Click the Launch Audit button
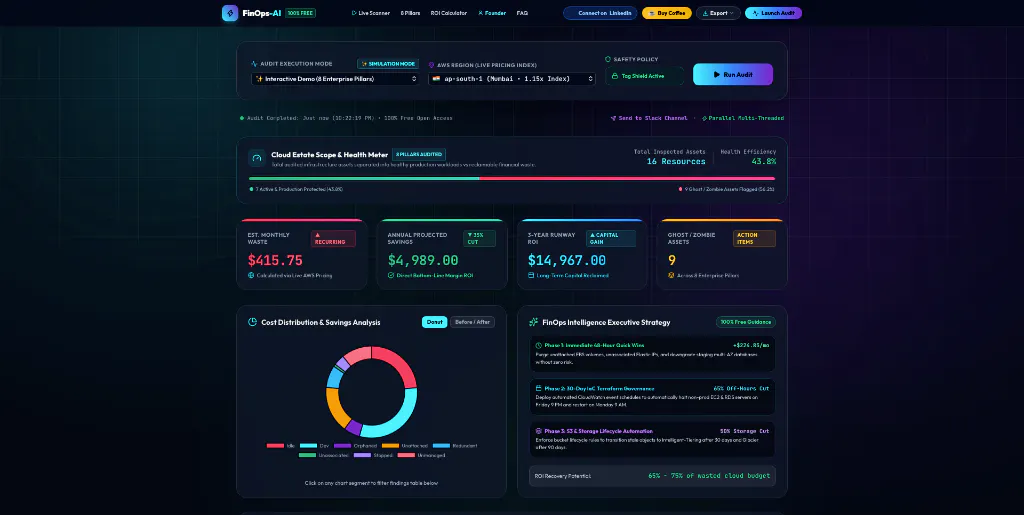 click(773, 13)
